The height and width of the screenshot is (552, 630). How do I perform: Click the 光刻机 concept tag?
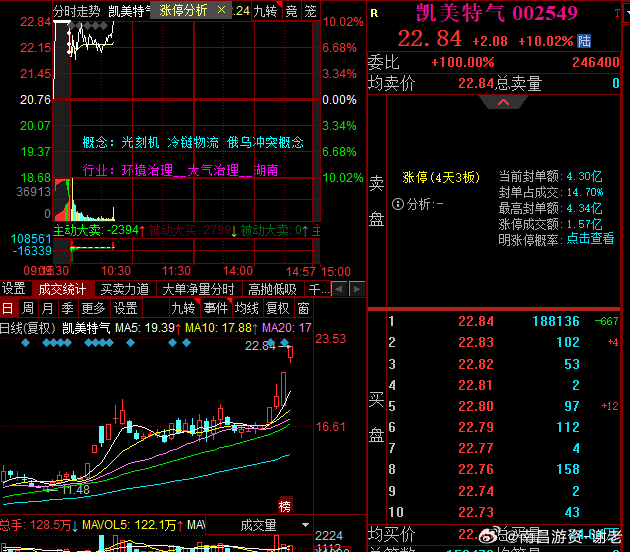pos(140,142)
